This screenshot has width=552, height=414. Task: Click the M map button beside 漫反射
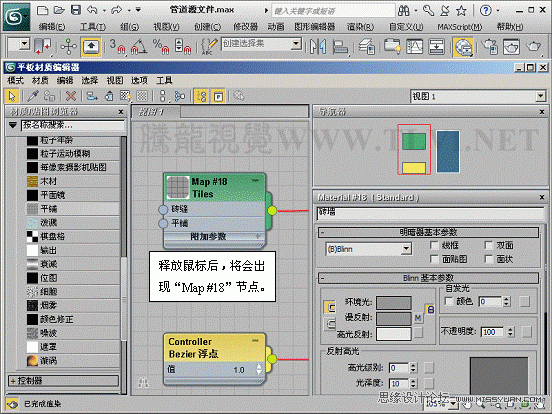418,318
